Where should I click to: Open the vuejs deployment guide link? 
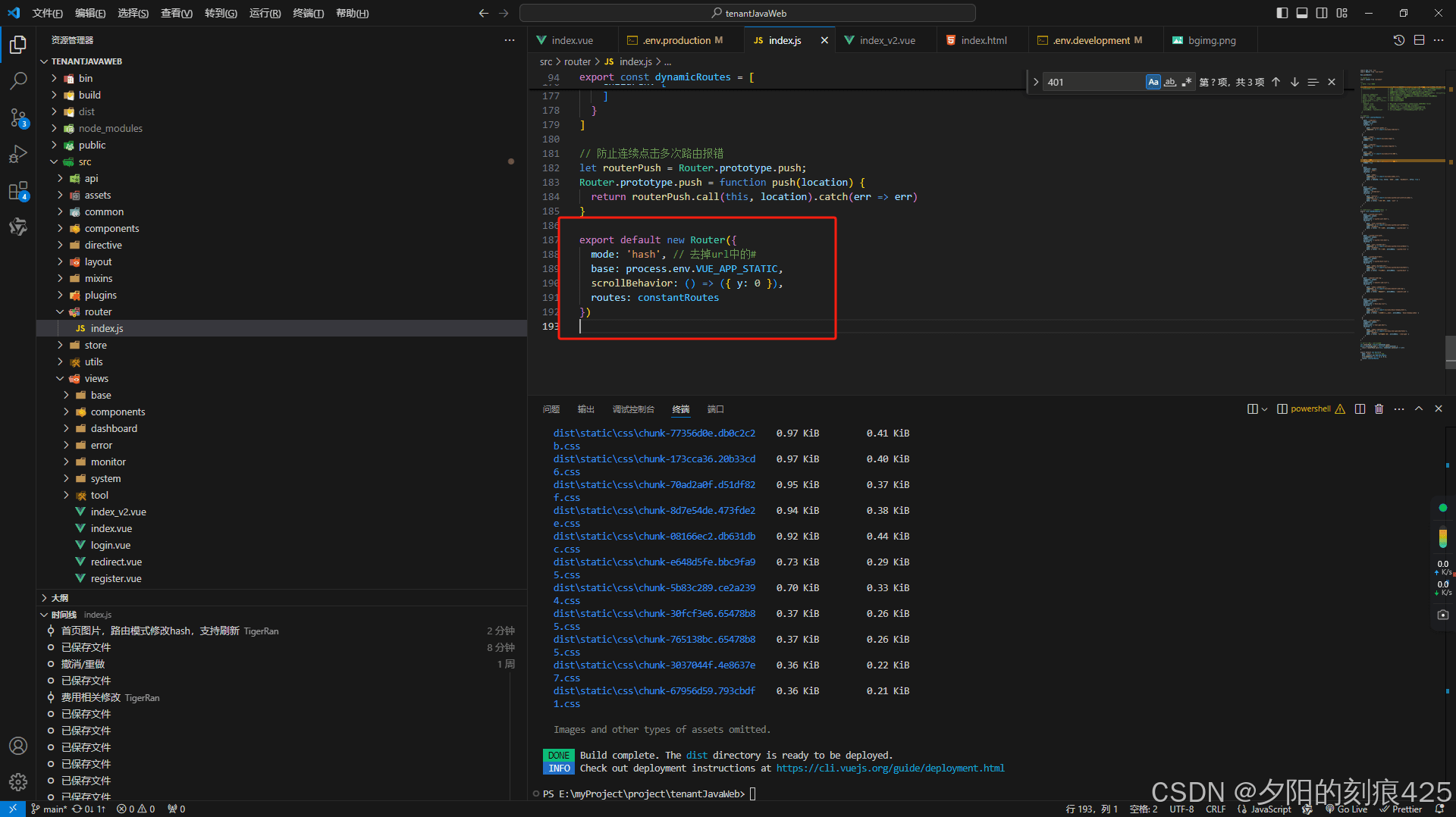click(x=890, y=768)
